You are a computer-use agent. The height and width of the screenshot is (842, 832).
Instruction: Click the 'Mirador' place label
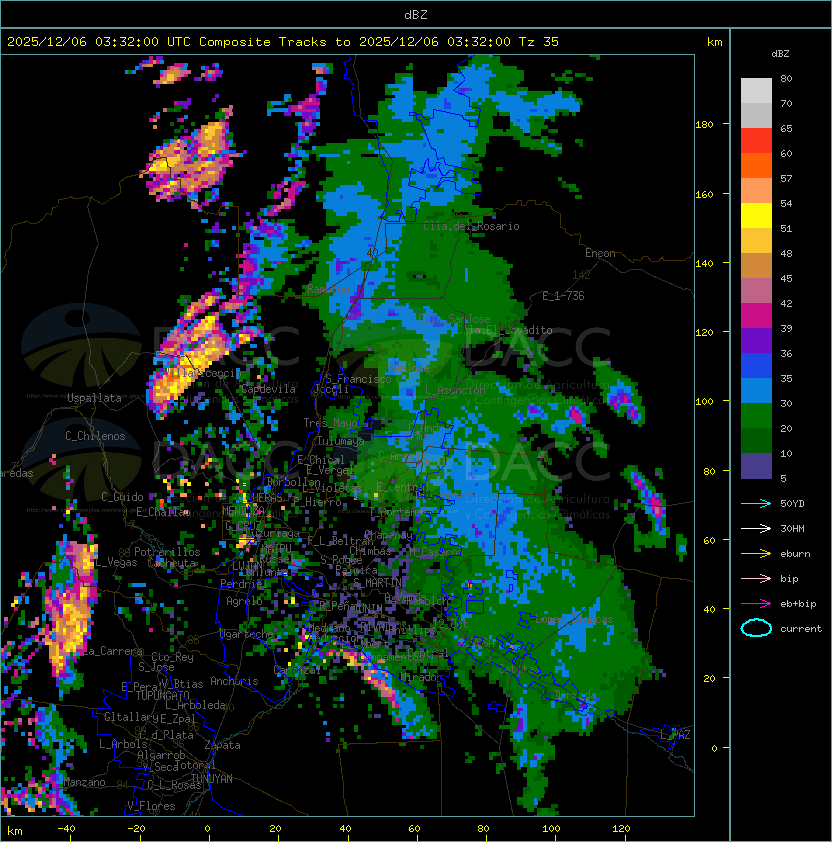pyautogui.click(x=422, y=678)
